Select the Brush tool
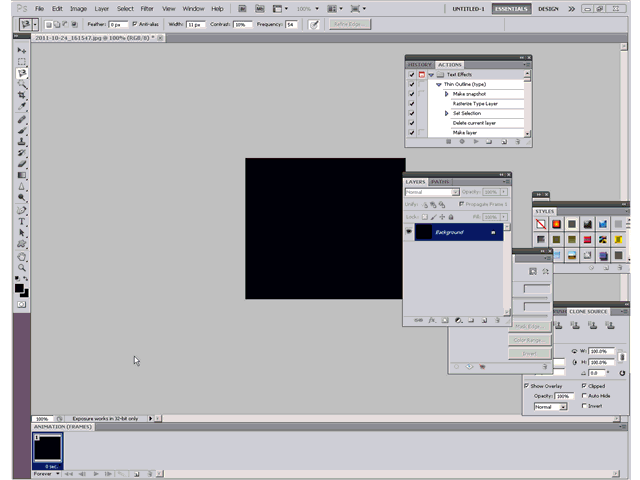Screen dimensions: 640x480 coord(22,131)
